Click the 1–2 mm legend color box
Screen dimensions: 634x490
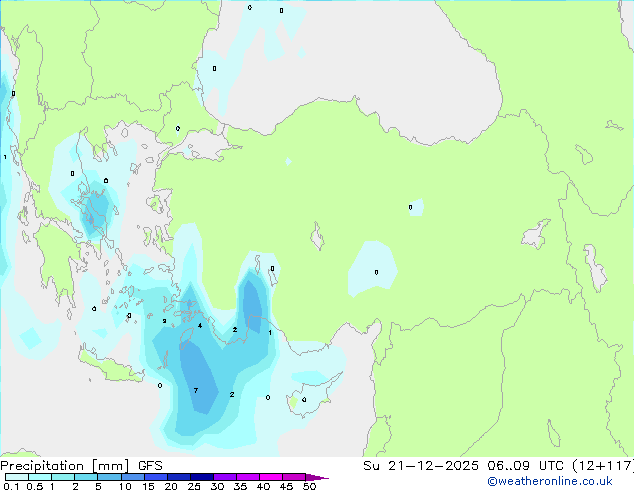pyautogui.click(x=63, y=477)
